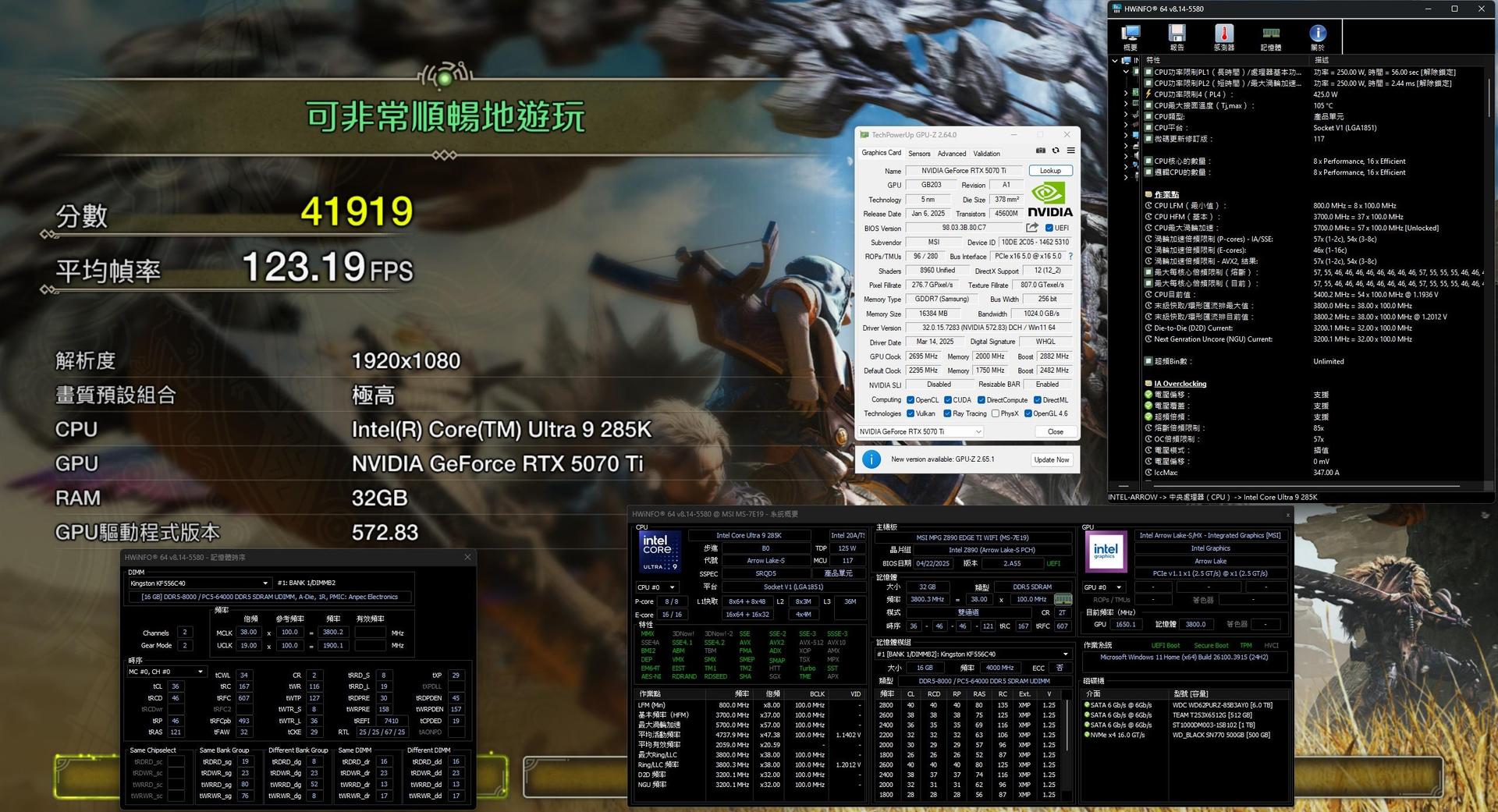Collapse the CPU branch in HWiNFO tree
Screen dimensions: 1498x812
[x=1125, y=72]
